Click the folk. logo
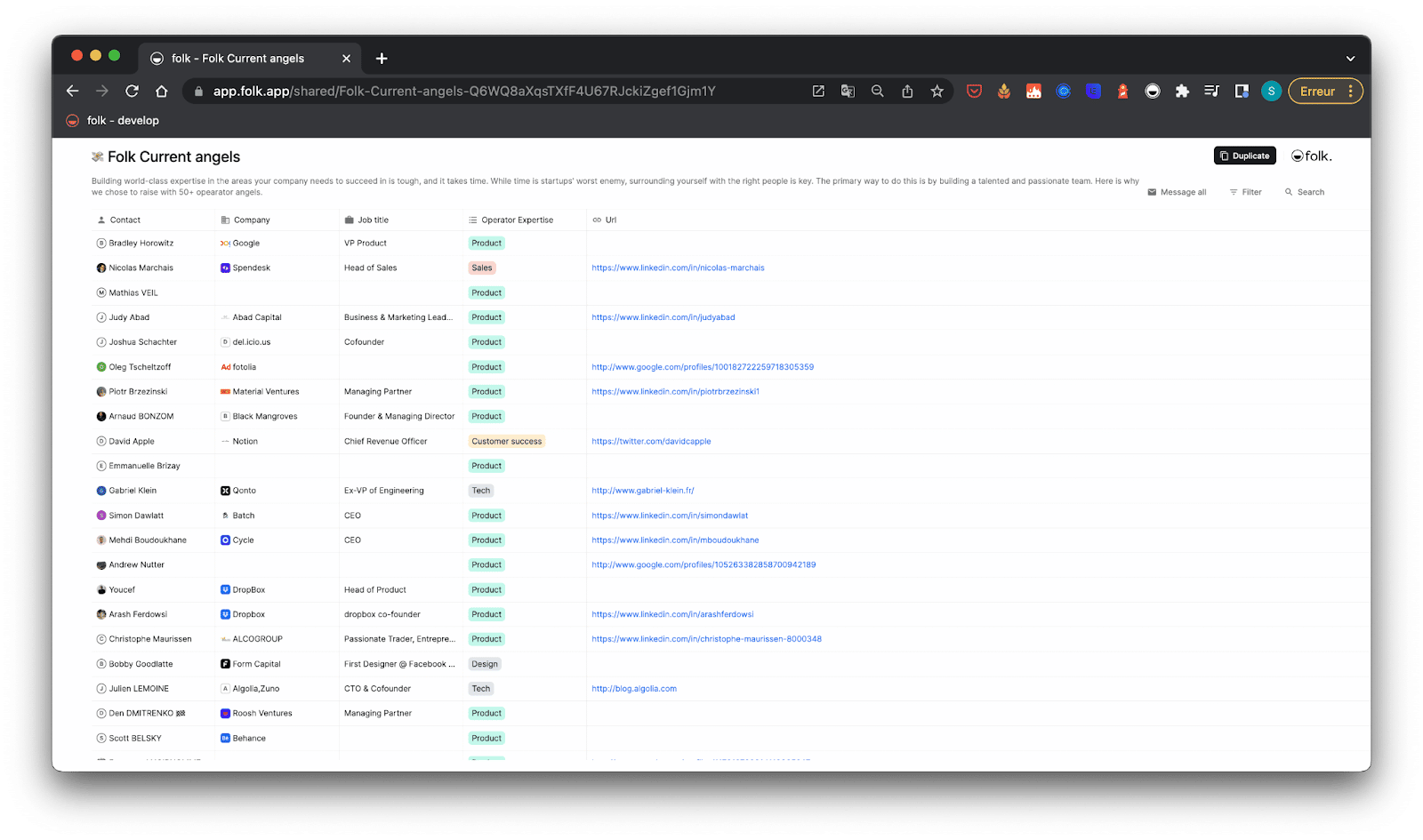 coord(1311,156)
